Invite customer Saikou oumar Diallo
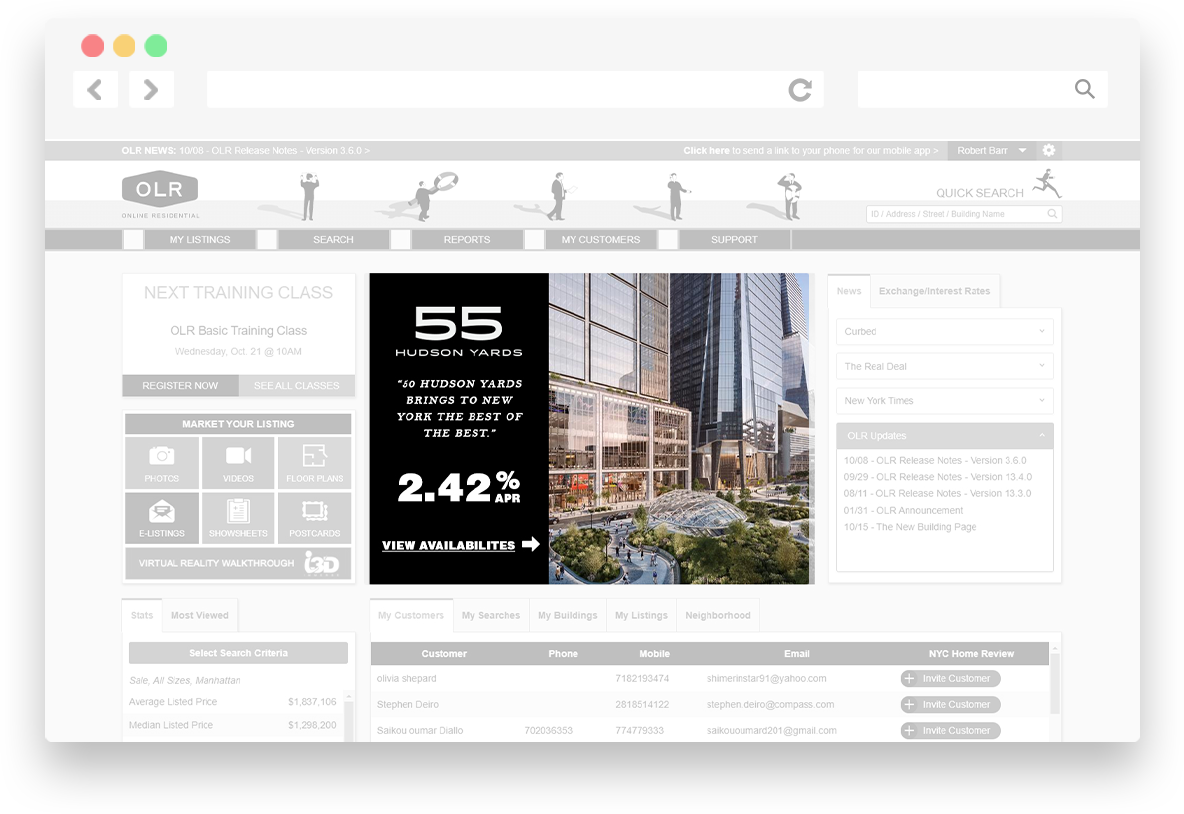 (950, 730)
